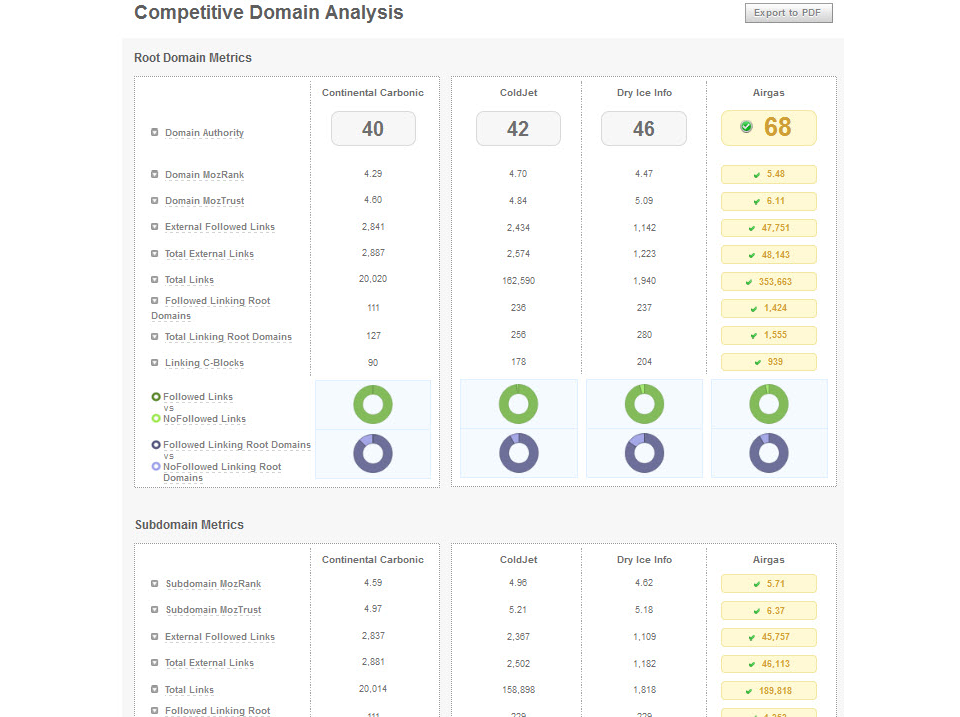Click the checkmark next to 353,663

[x=749, y=282]
